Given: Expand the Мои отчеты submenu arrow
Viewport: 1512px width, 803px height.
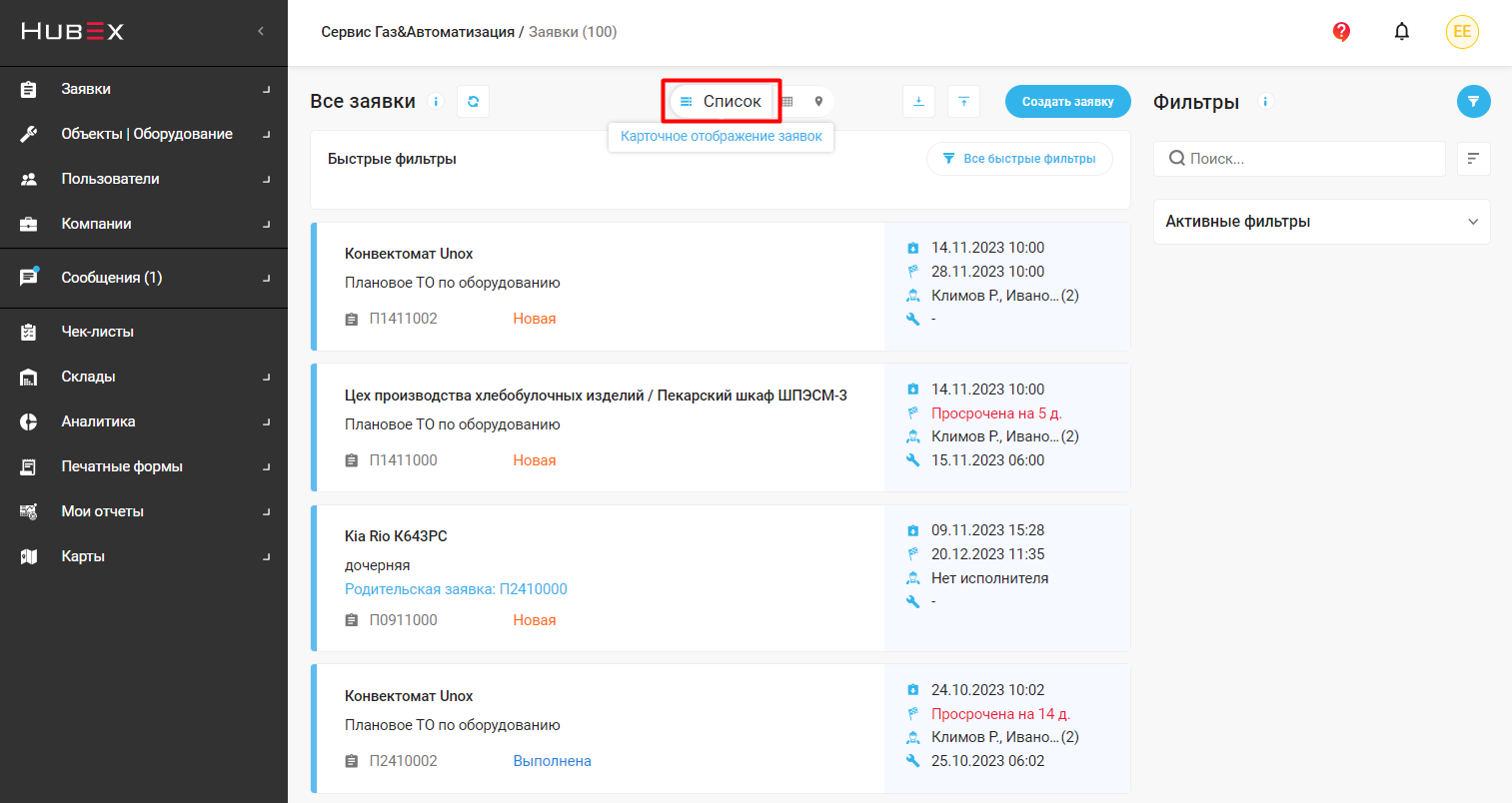Looking at the screenshot, I should click(267, 511).
